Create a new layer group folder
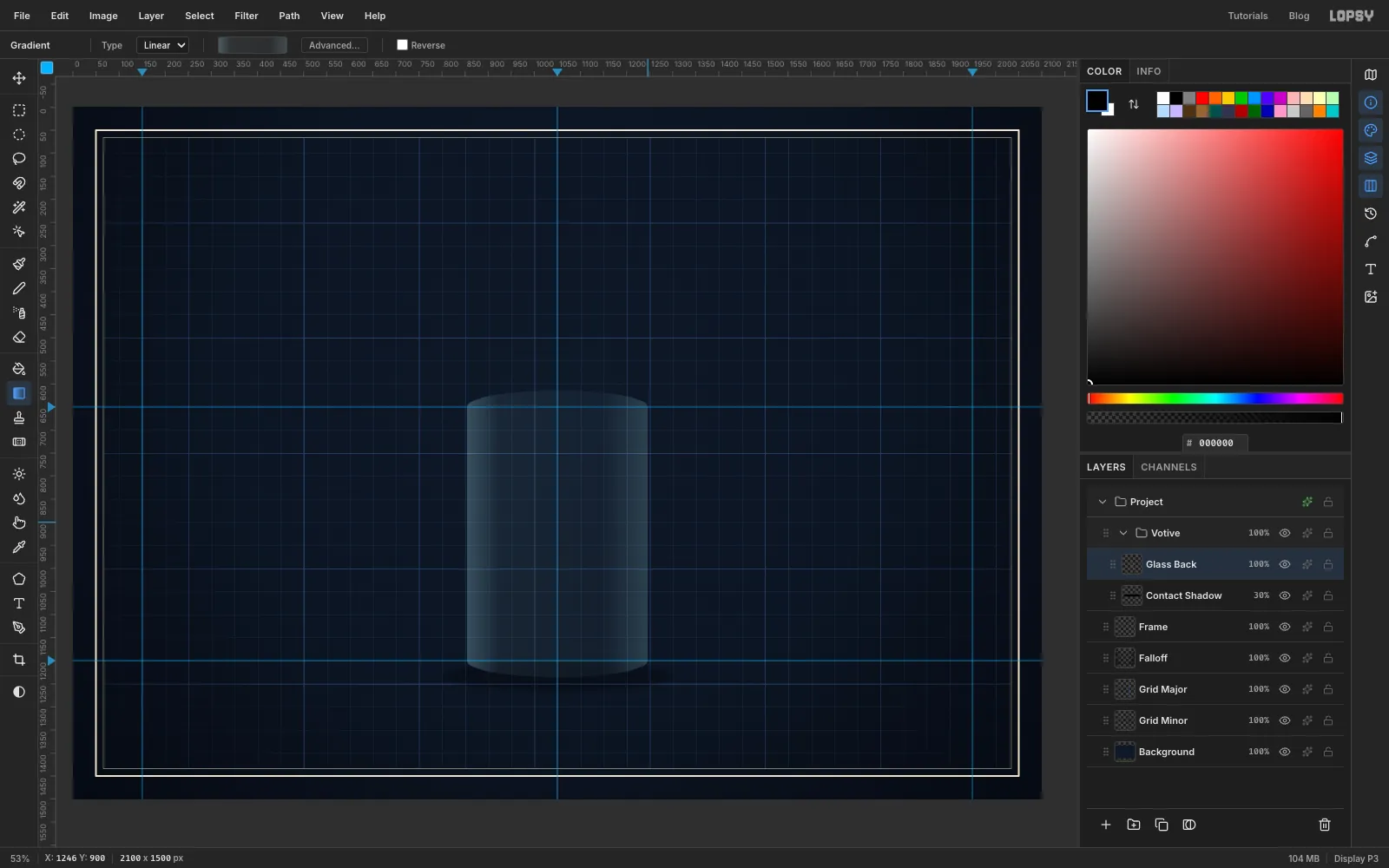 click(1134, 825)
